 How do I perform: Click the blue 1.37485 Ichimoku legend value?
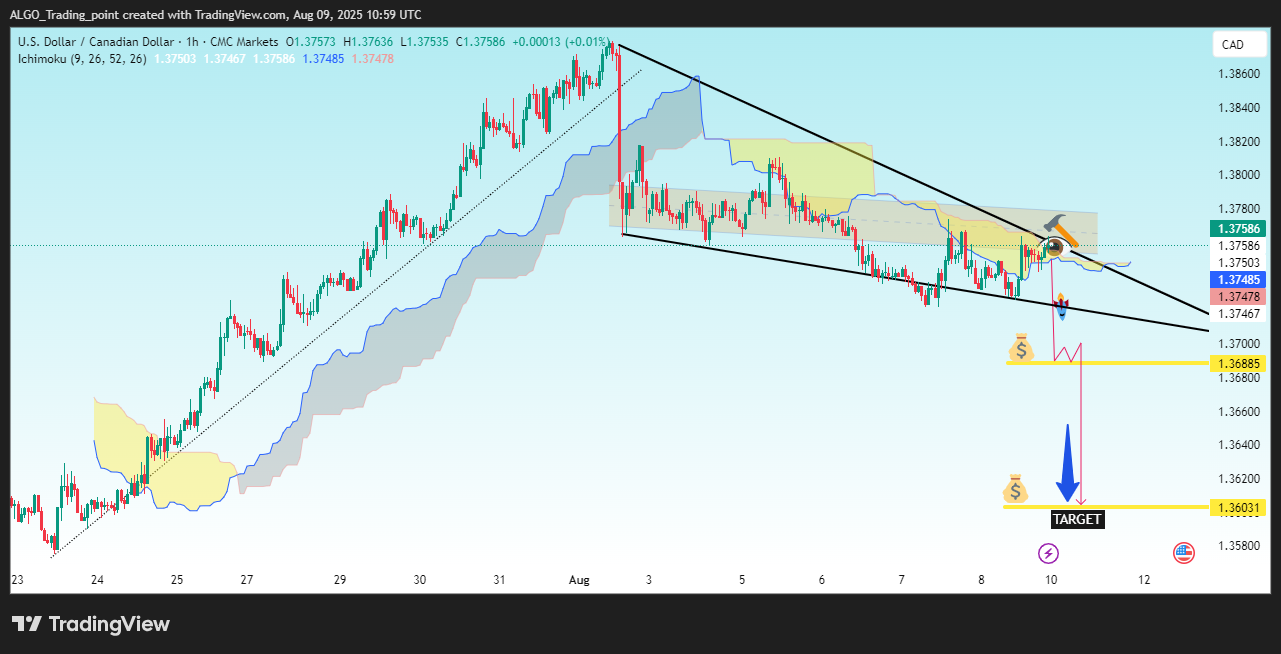[323, 59]
